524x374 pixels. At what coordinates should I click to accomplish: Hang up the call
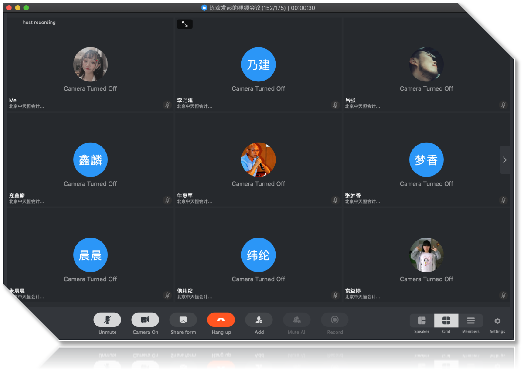221,320
